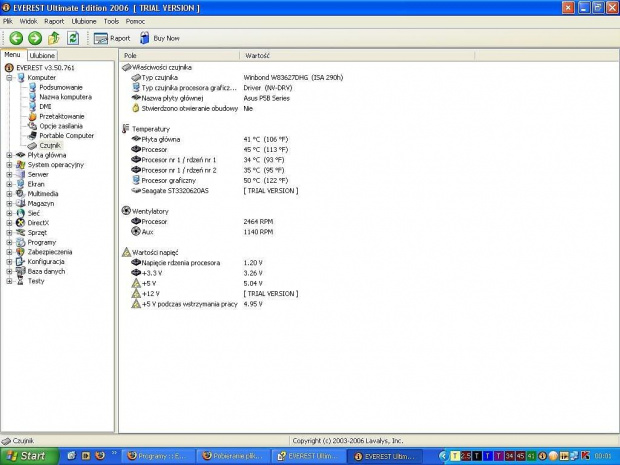Open Opcje zasilania in the tree

pos(61,126)
